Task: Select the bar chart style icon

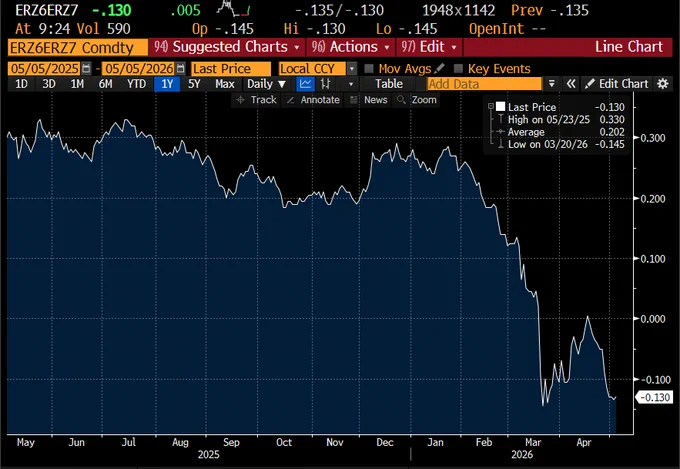Action: (325, 84)
